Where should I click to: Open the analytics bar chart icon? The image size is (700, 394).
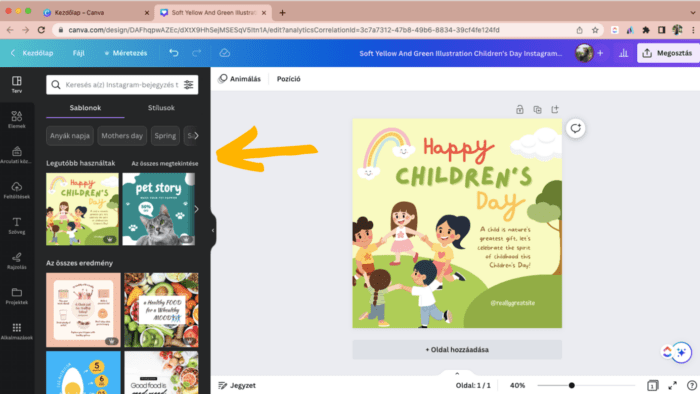[x=623, y=53]
